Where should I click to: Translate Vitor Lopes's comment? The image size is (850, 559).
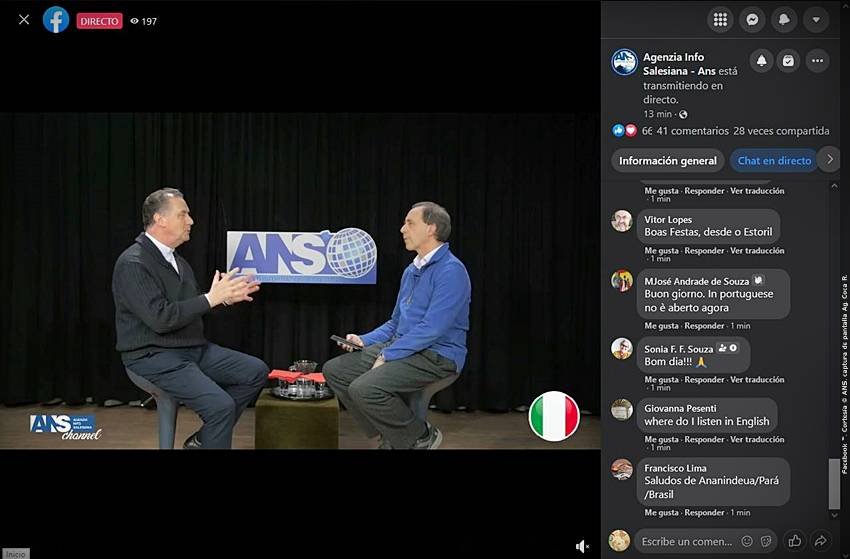pyautogui.click(x=757, y=250)
